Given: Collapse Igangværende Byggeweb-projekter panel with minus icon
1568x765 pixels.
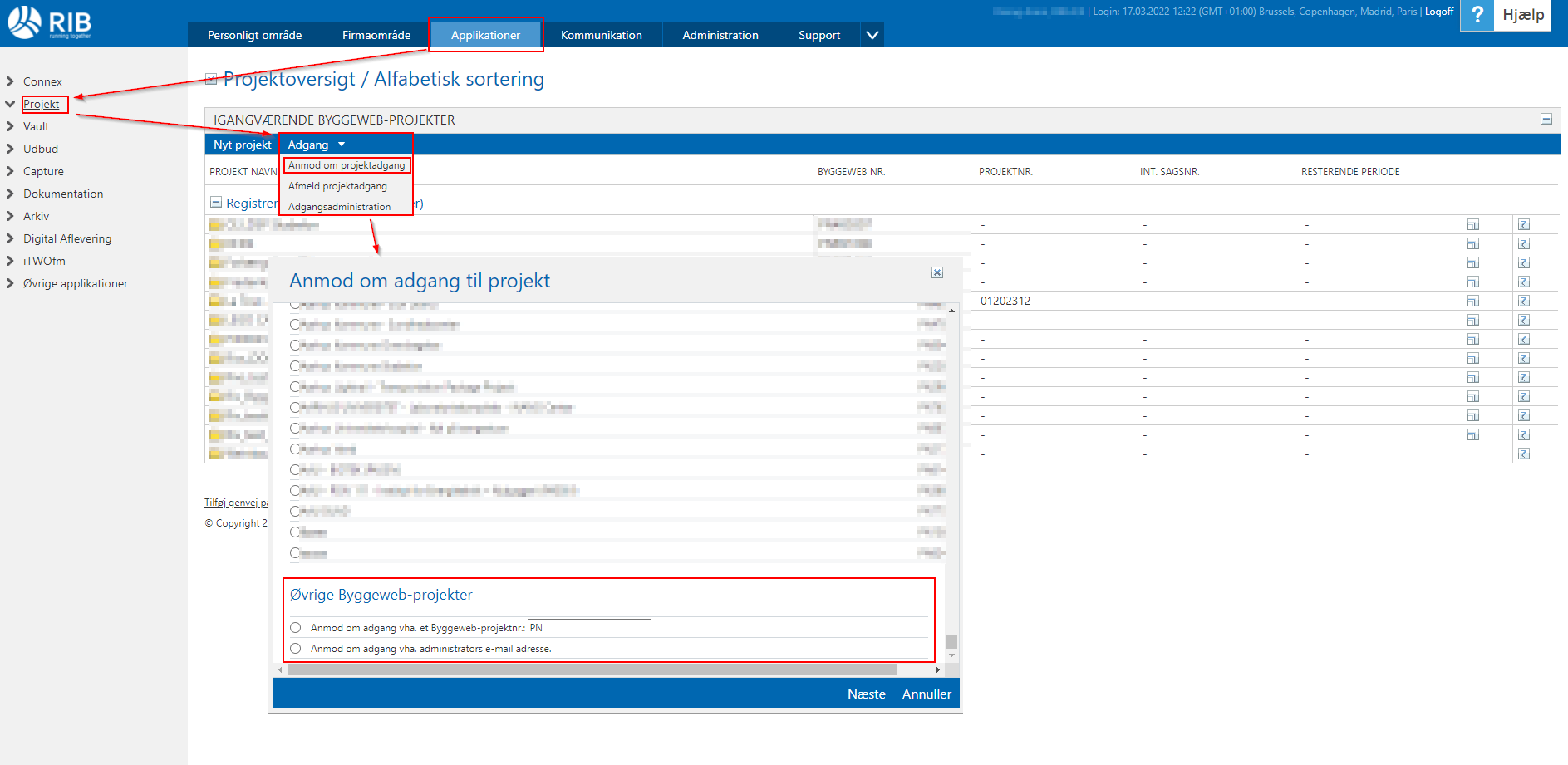Looking at the screenshot, I should [1546, 120].
